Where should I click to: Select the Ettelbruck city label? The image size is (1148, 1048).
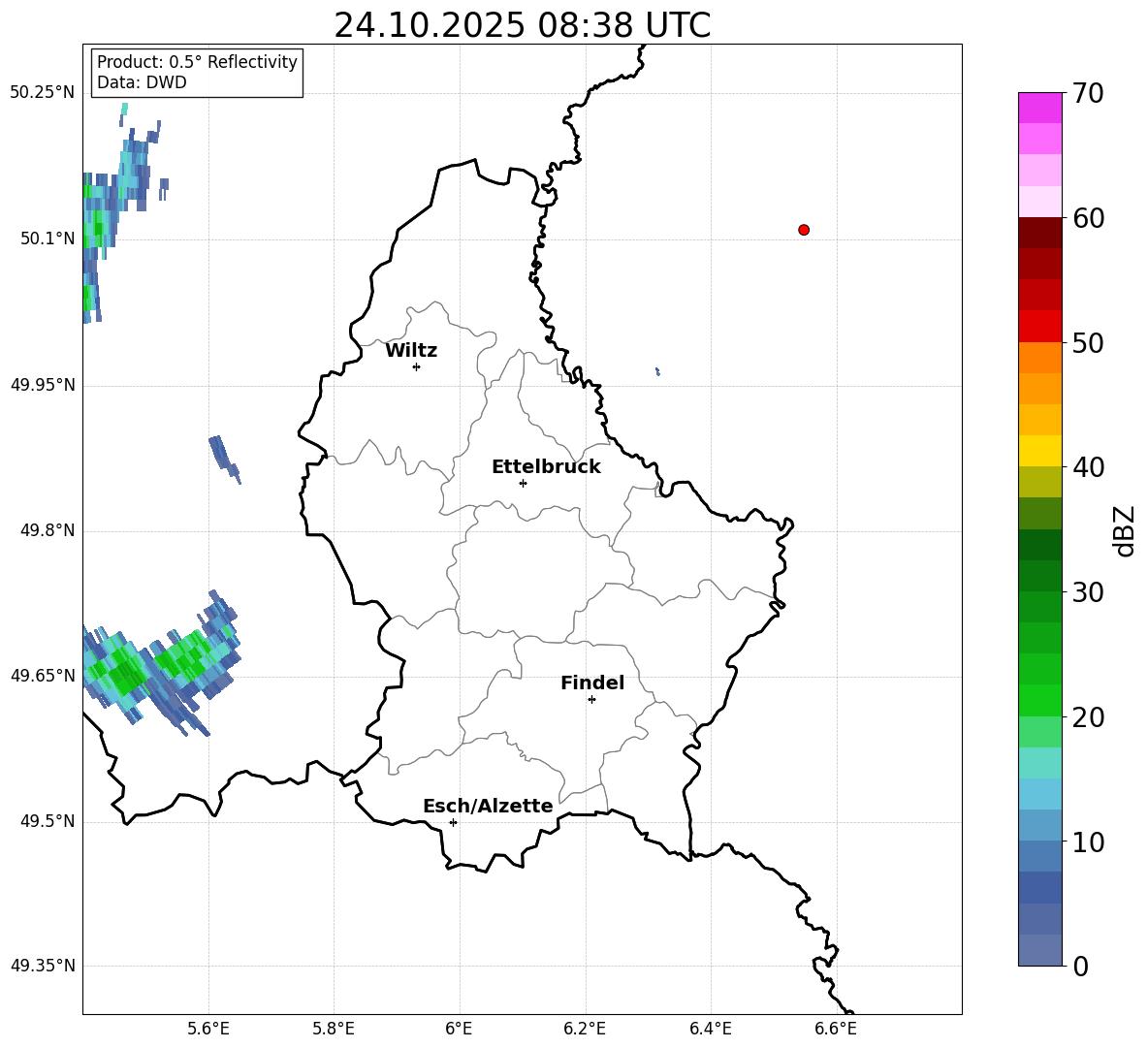point(546,467)
